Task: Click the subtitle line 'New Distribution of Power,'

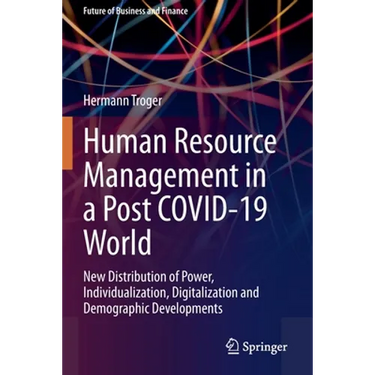Action: tap(148, 276)
